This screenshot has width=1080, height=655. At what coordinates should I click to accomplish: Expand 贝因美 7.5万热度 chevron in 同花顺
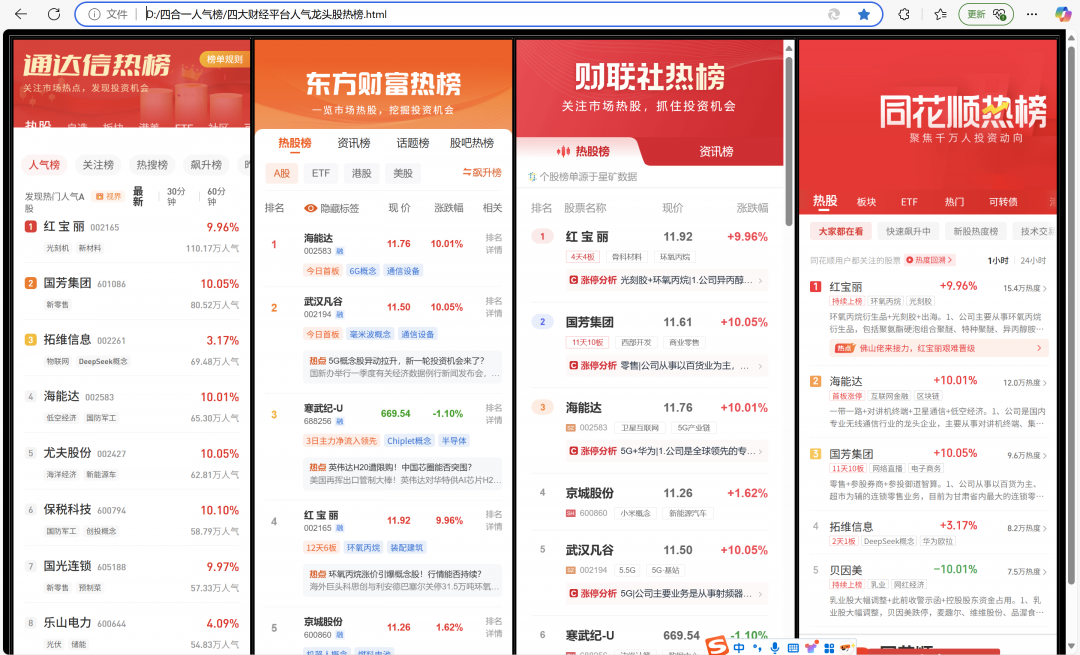(1045, 572)
